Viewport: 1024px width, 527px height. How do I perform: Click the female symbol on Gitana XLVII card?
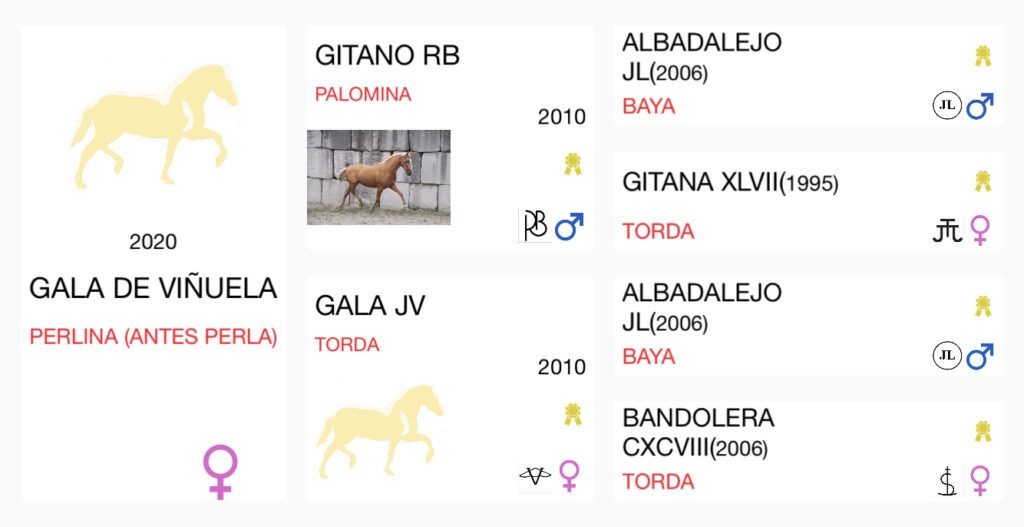coord(980,231)
